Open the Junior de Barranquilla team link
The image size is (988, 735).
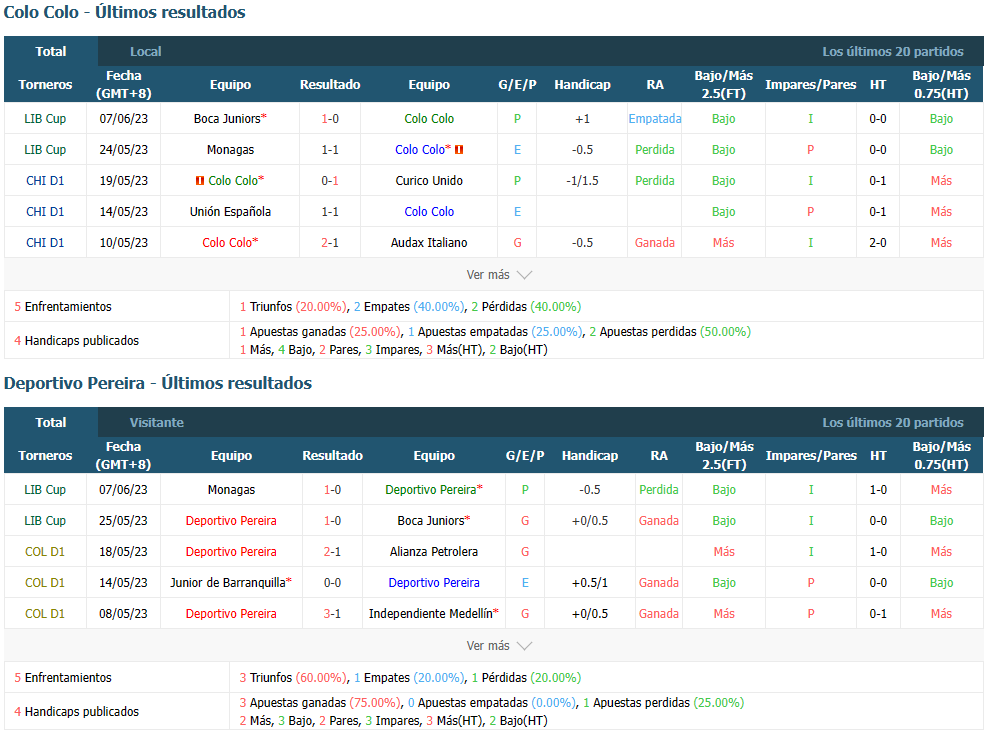coord(228,582)
